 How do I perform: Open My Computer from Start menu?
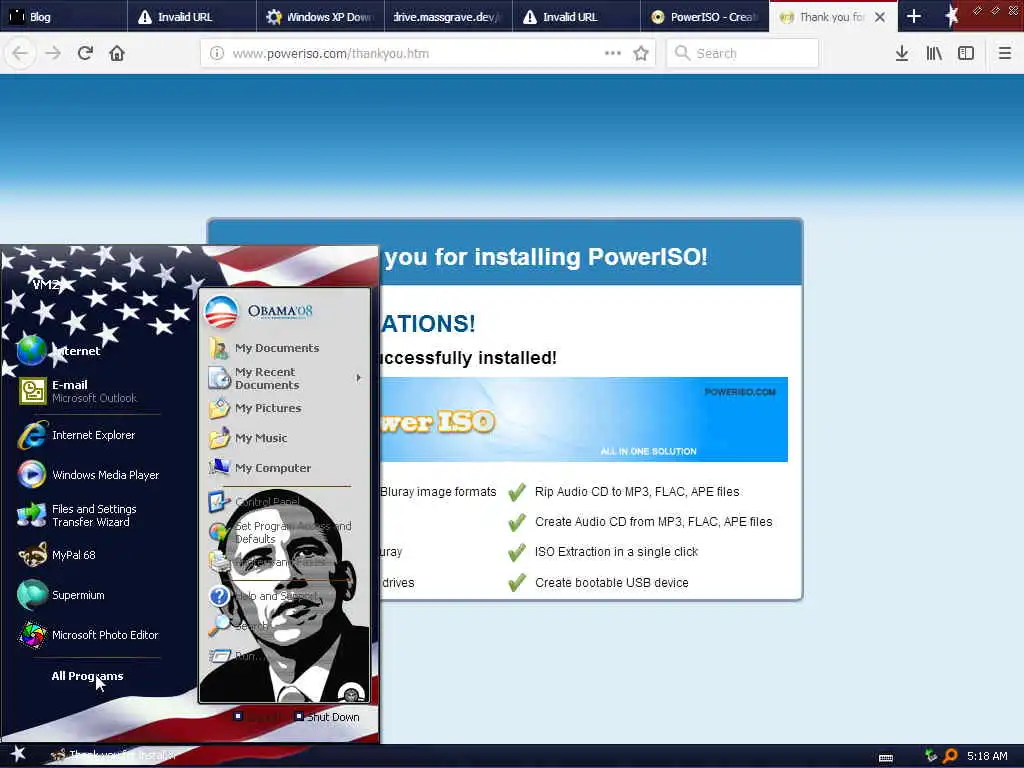pos(261,468)
